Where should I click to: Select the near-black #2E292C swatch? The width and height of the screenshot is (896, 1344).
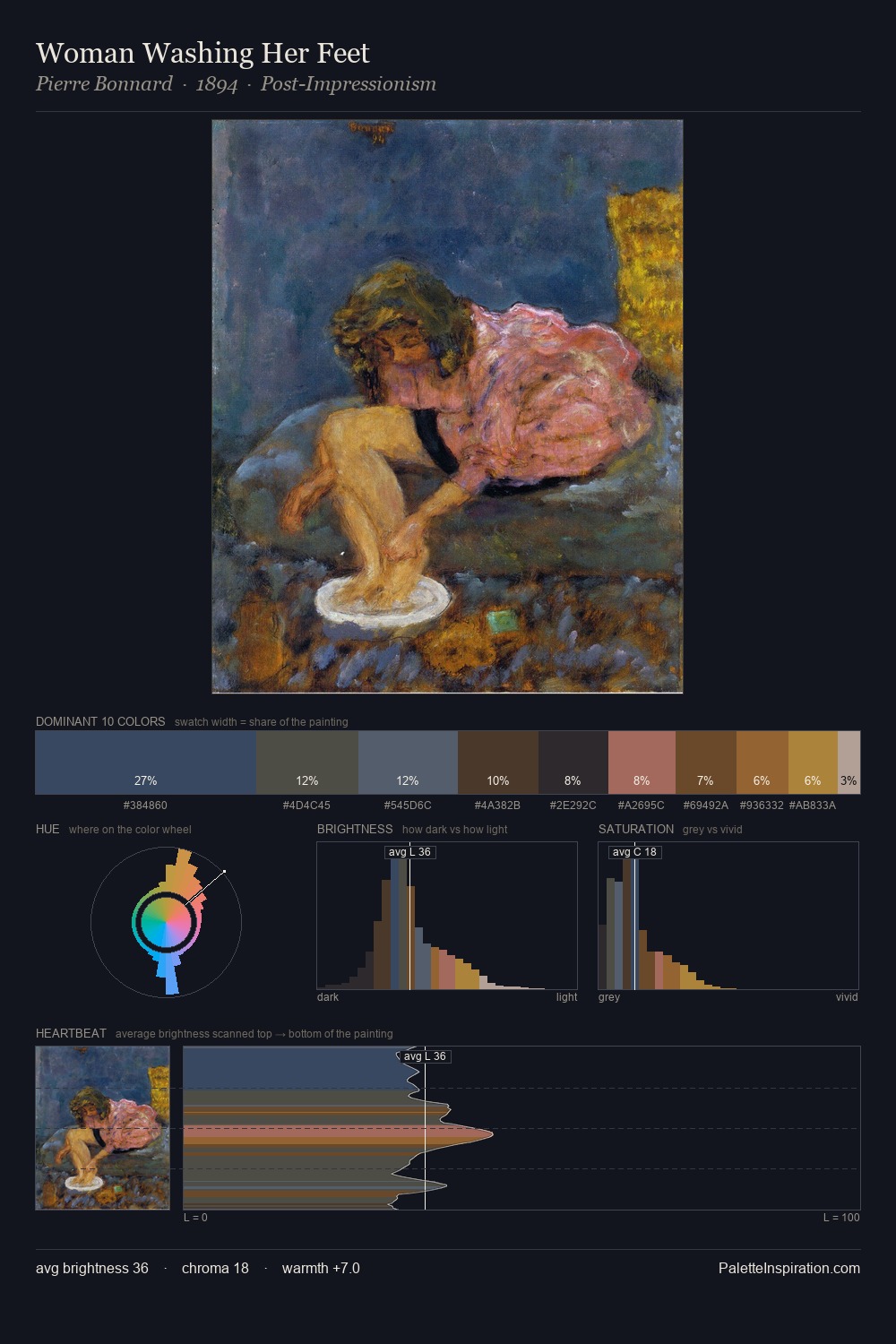pos(573,762)
